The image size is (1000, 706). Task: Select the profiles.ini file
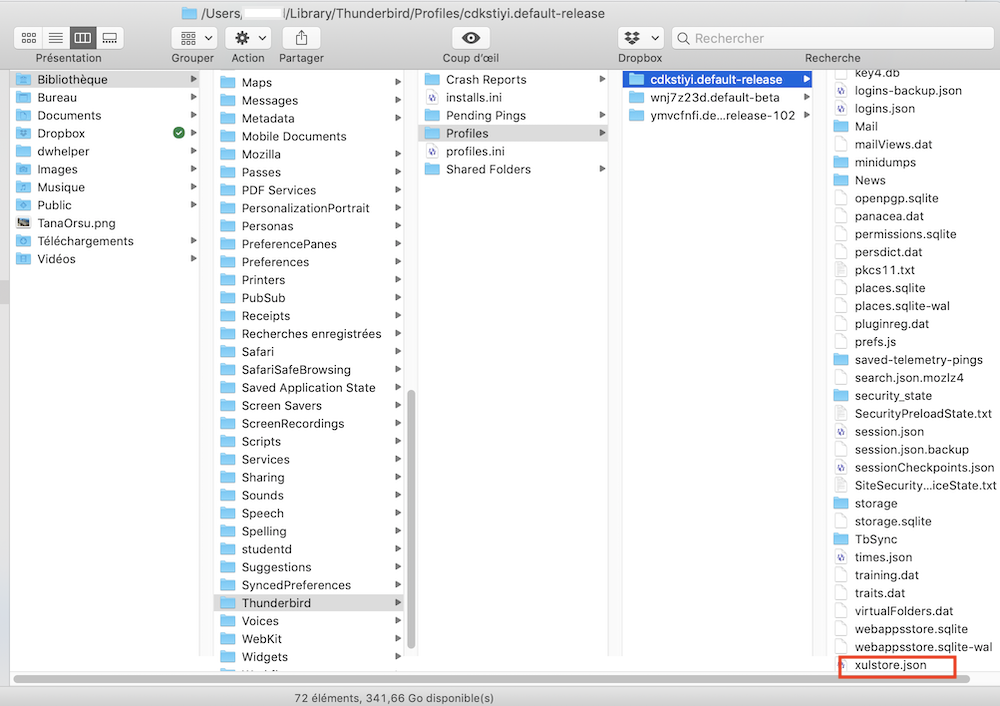pos(513,151)
